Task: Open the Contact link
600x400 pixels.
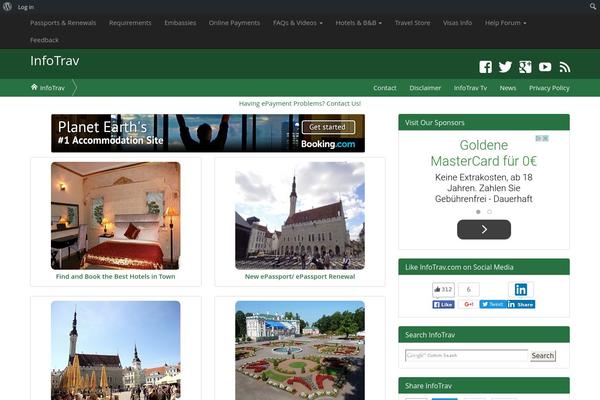Action: pyautogui.click(x=385, y=88)
